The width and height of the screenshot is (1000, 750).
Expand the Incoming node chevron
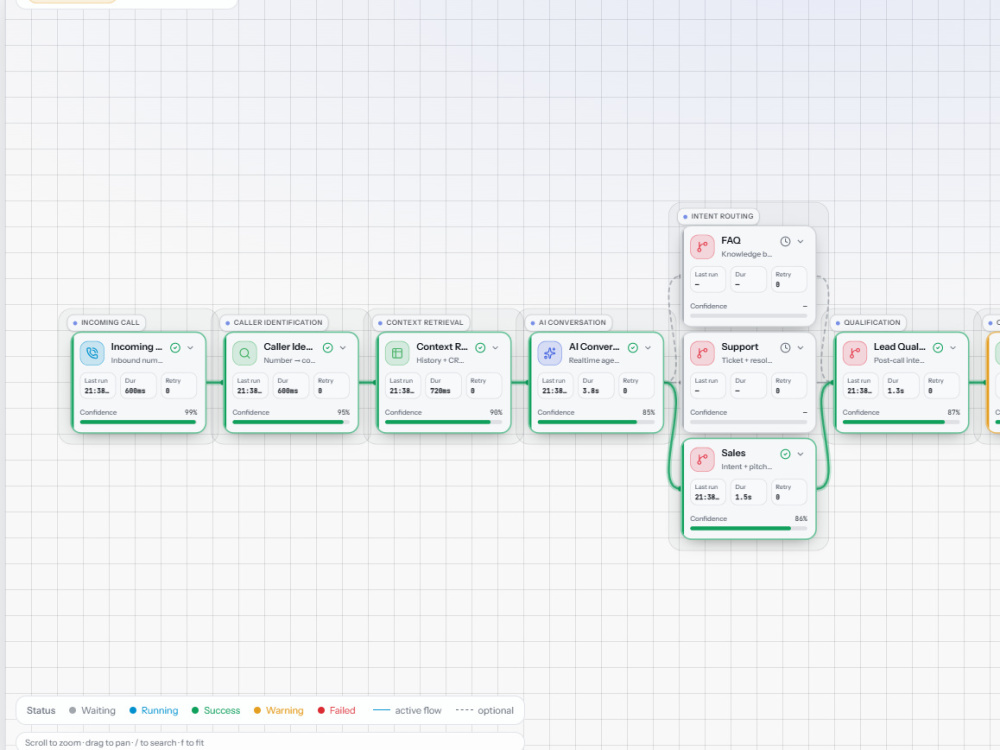coord(190,348)
